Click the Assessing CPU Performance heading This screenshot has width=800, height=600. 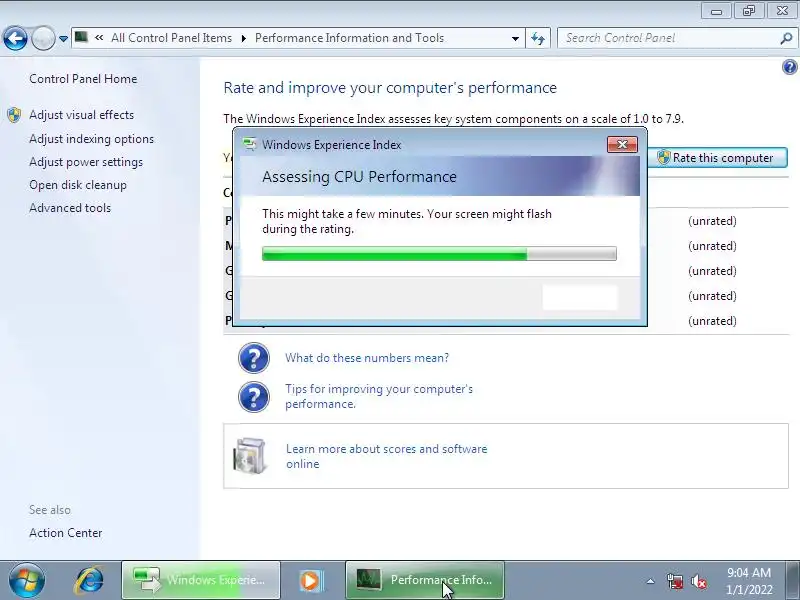tap(359, 177)
